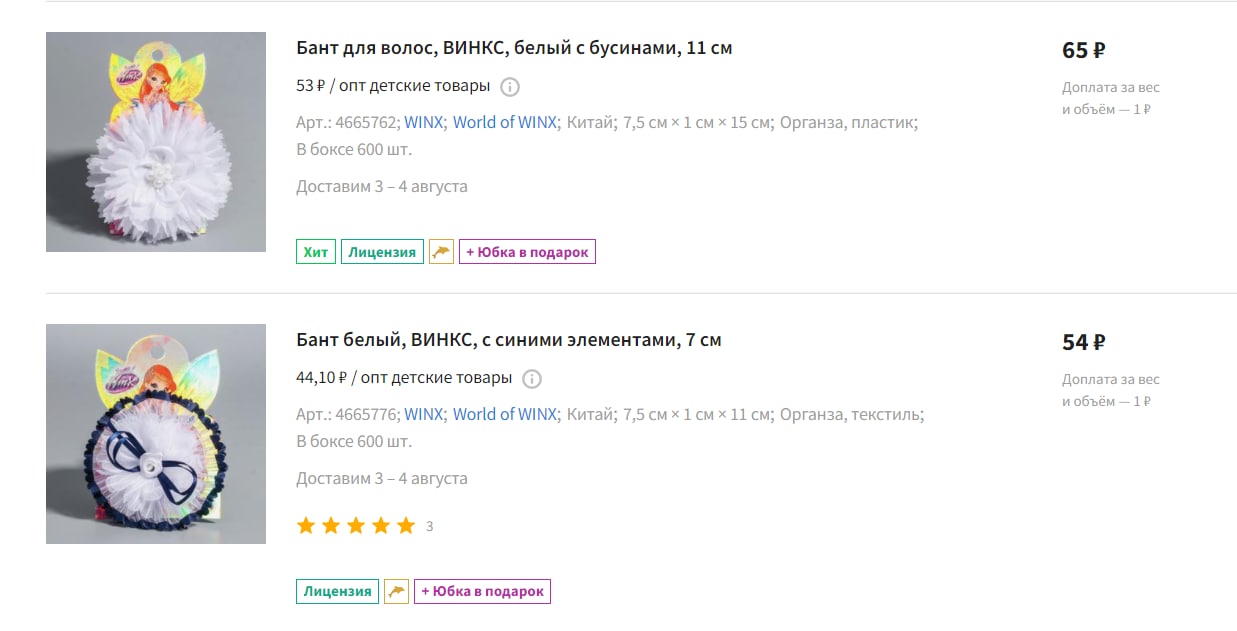Click review count 3 beside stars

coord(430,527)
